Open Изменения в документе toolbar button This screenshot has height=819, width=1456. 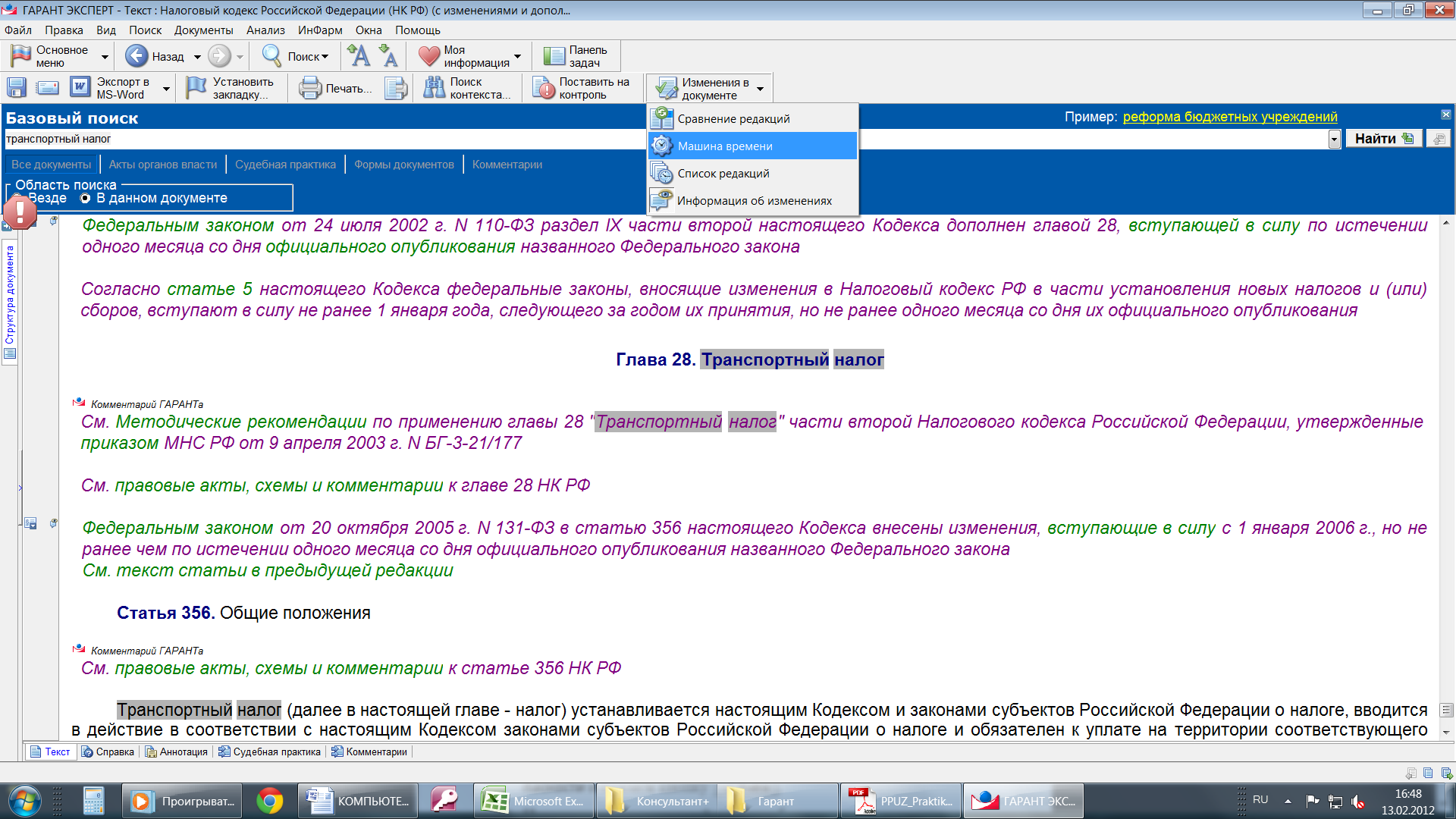[702, 89]
